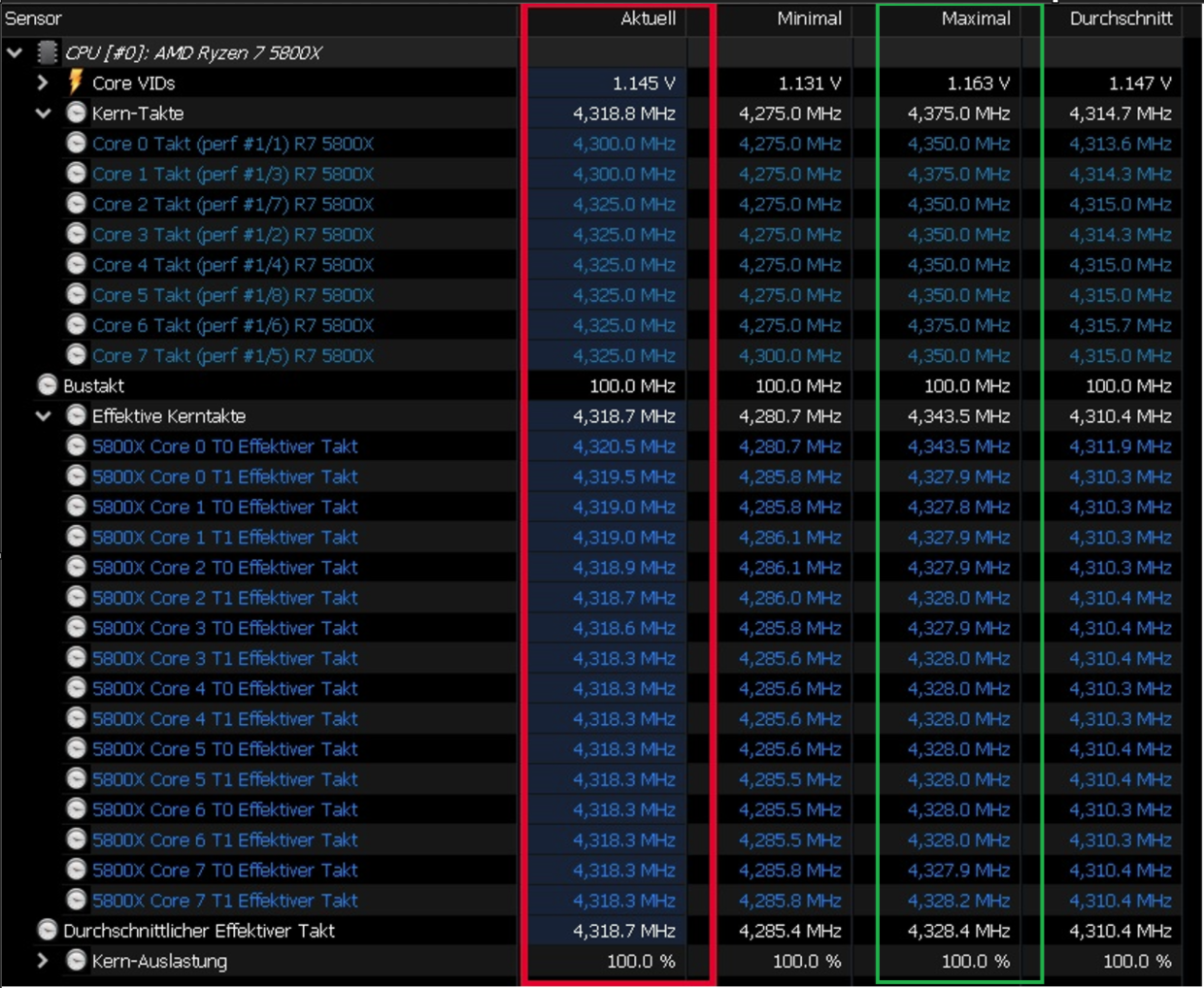Click the clock icon for Core 3 Takt

76,233
